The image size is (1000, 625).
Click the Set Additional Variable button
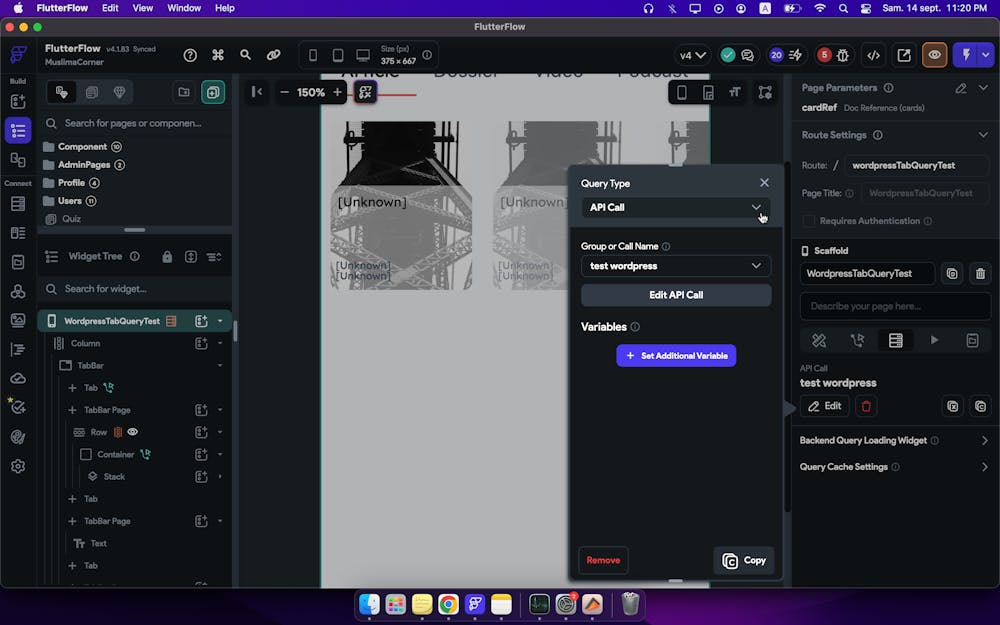676,355
